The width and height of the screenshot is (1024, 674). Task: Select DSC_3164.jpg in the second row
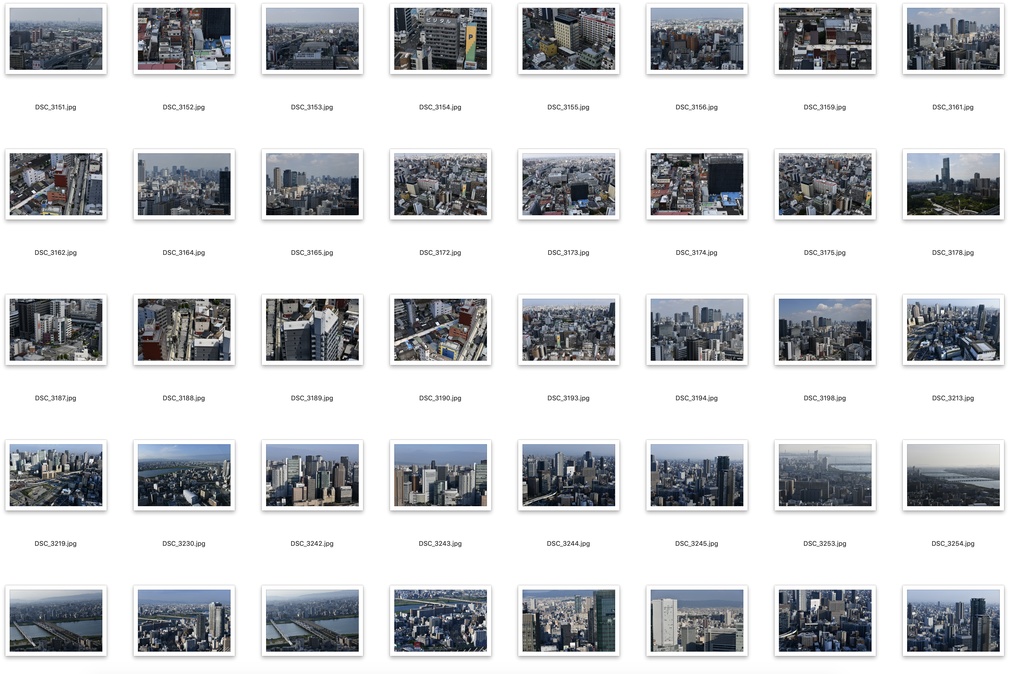(184, 184)
